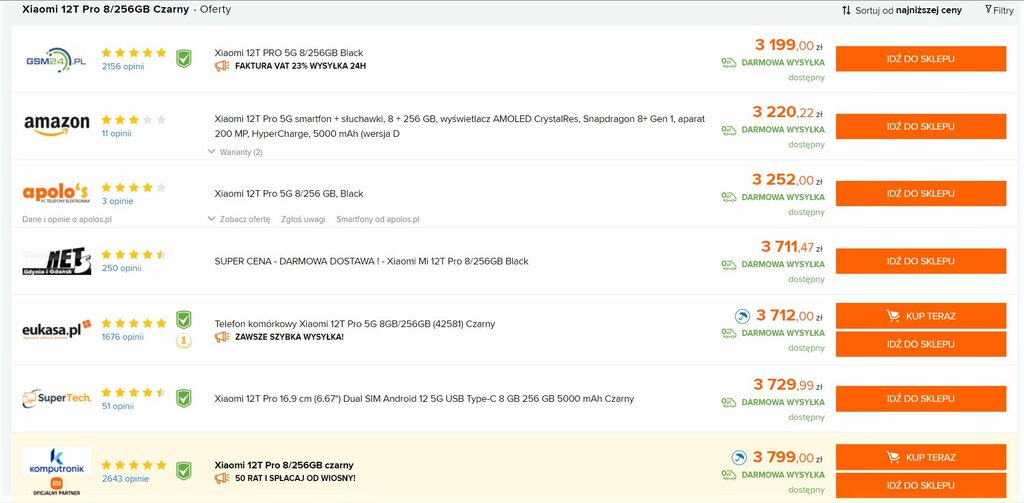Go to Komputronik shop via IDŹ DO SKLEPU
Image resolution: width=1024 pixels, height=503 pixels.
coord(921,485)
